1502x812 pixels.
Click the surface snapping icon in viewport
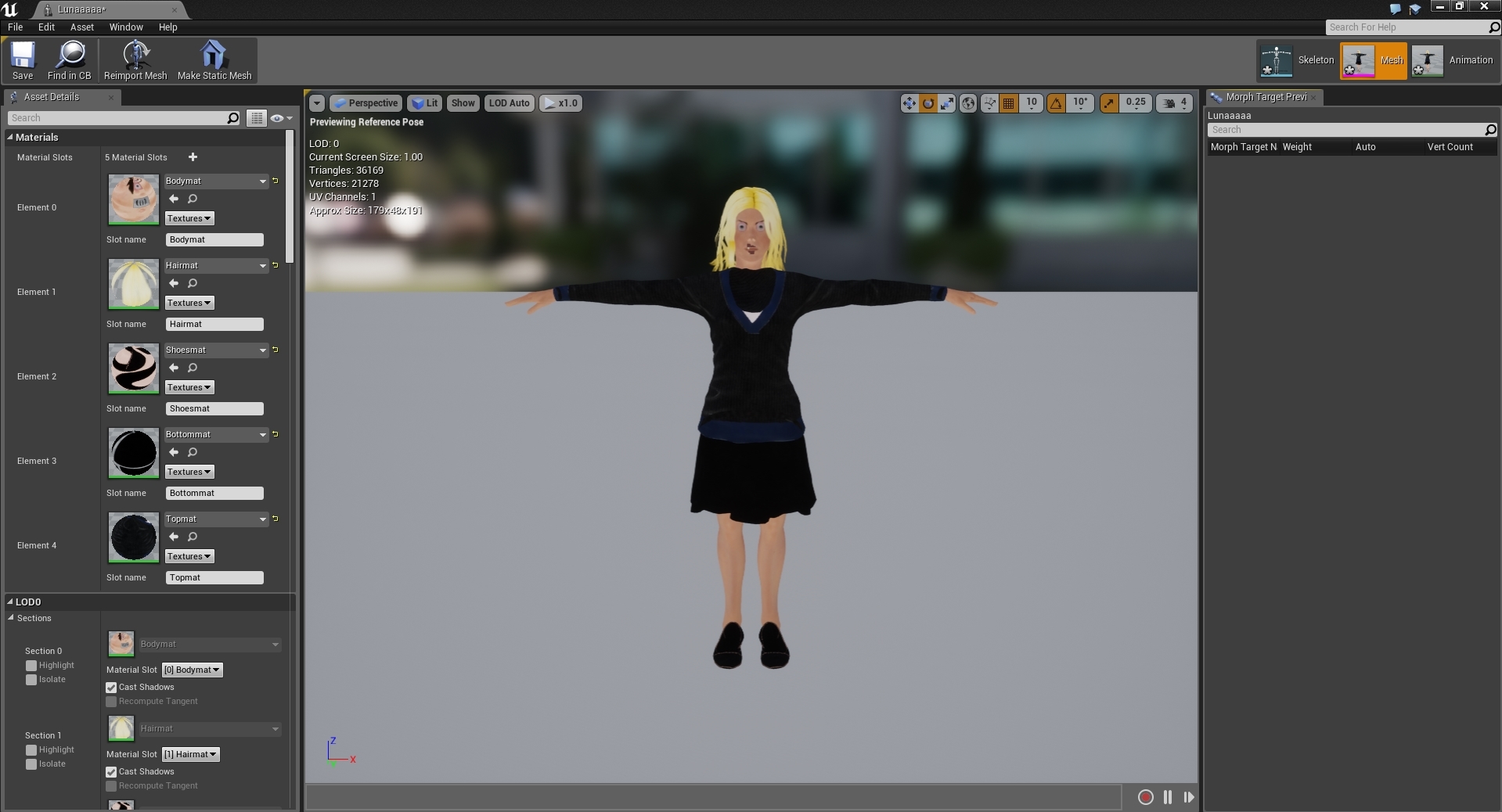click(989, 103)
